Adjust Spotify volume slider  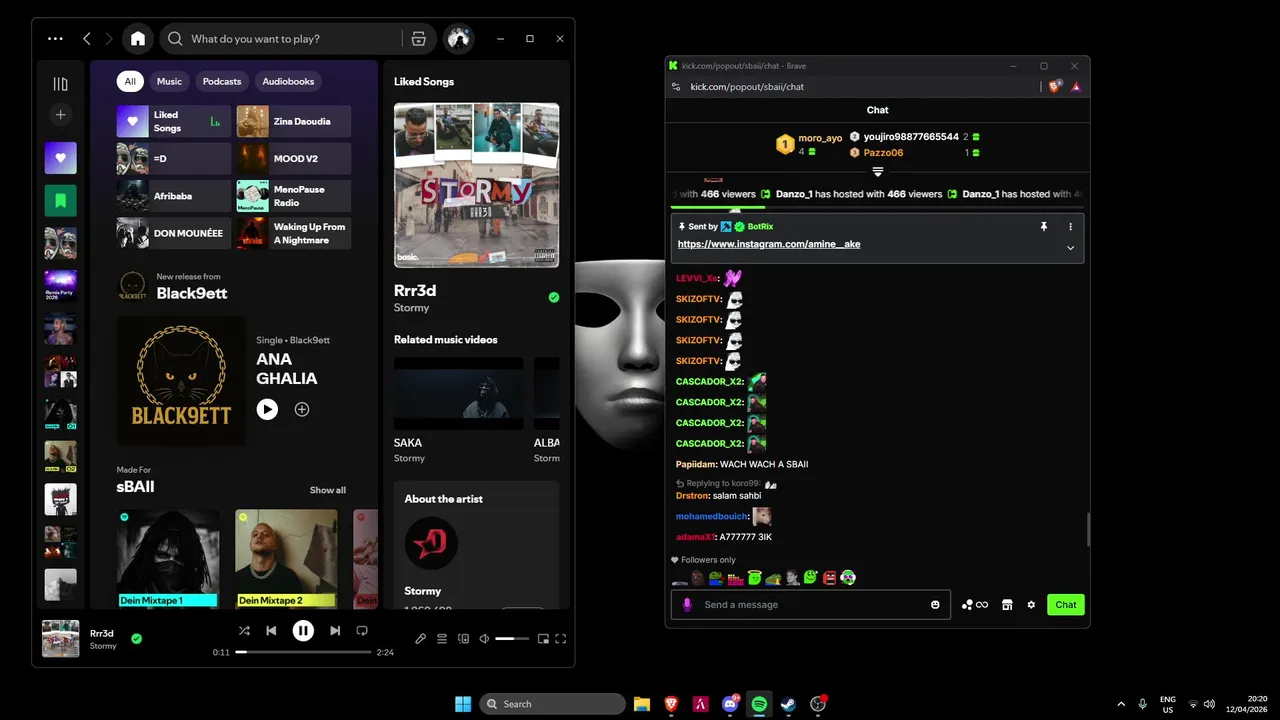pyautogui.click(x=512, y=638)
